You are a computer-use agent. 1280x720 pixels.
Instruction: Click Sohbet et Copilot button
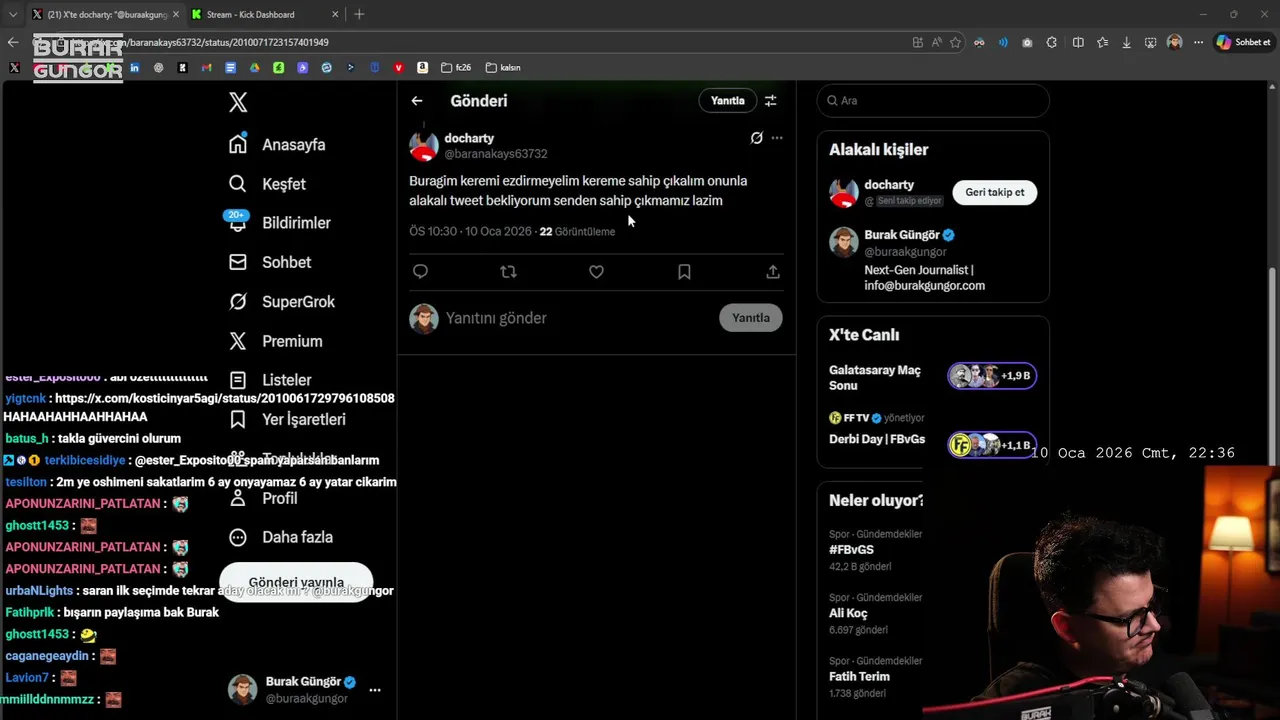point(1244,42)
